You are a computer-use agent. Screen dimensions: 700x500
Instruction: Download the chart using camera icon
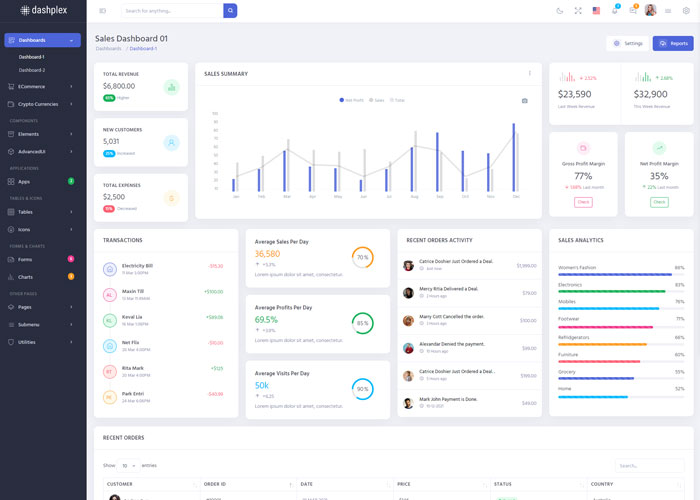[525, 100]
